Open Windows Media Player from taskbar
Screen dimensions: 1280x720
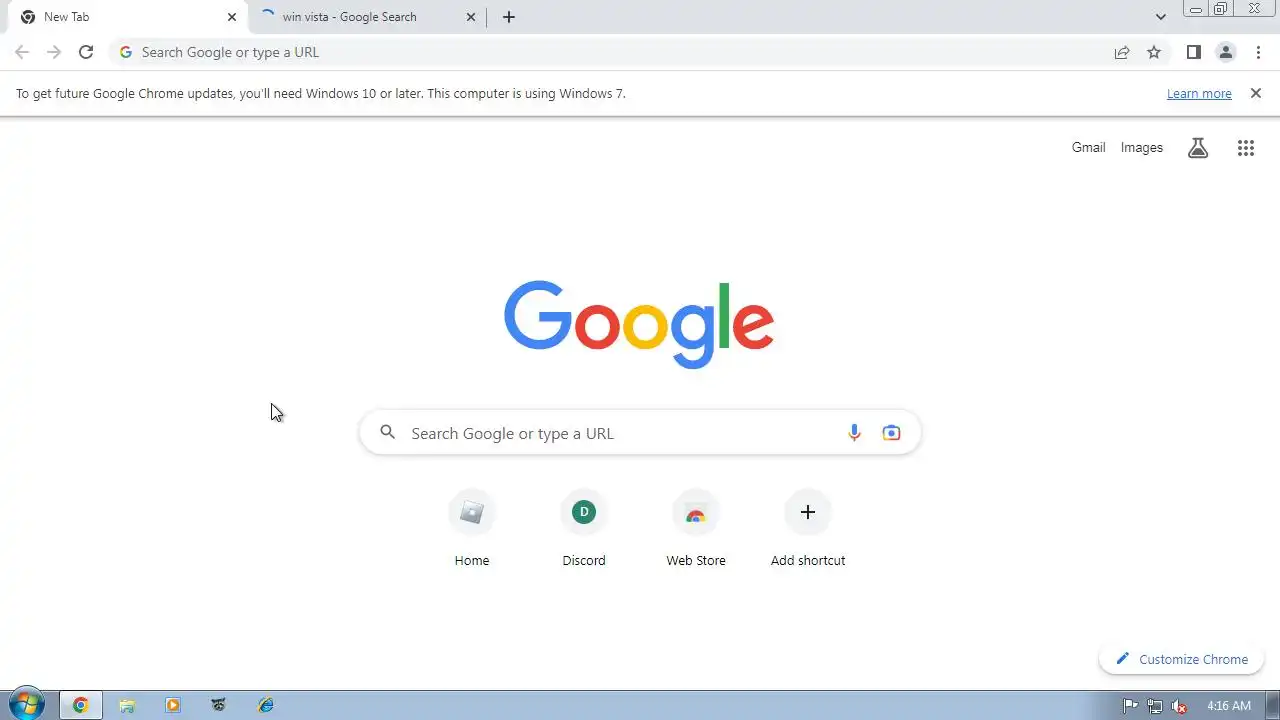[x=173, y=705]
